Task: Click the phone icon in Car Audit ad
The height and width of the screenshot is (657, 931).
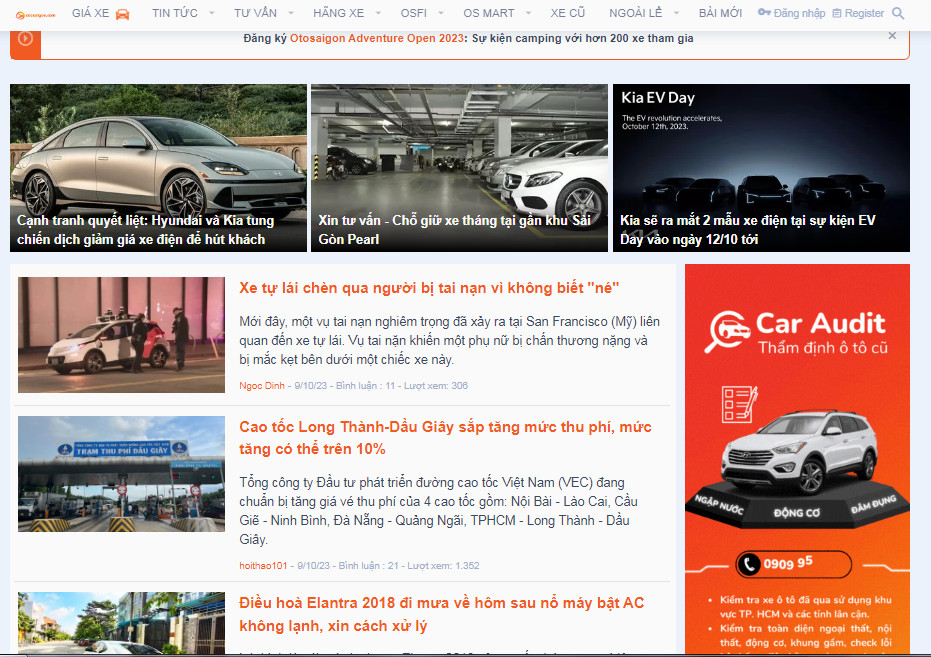Action: (749, 565)
